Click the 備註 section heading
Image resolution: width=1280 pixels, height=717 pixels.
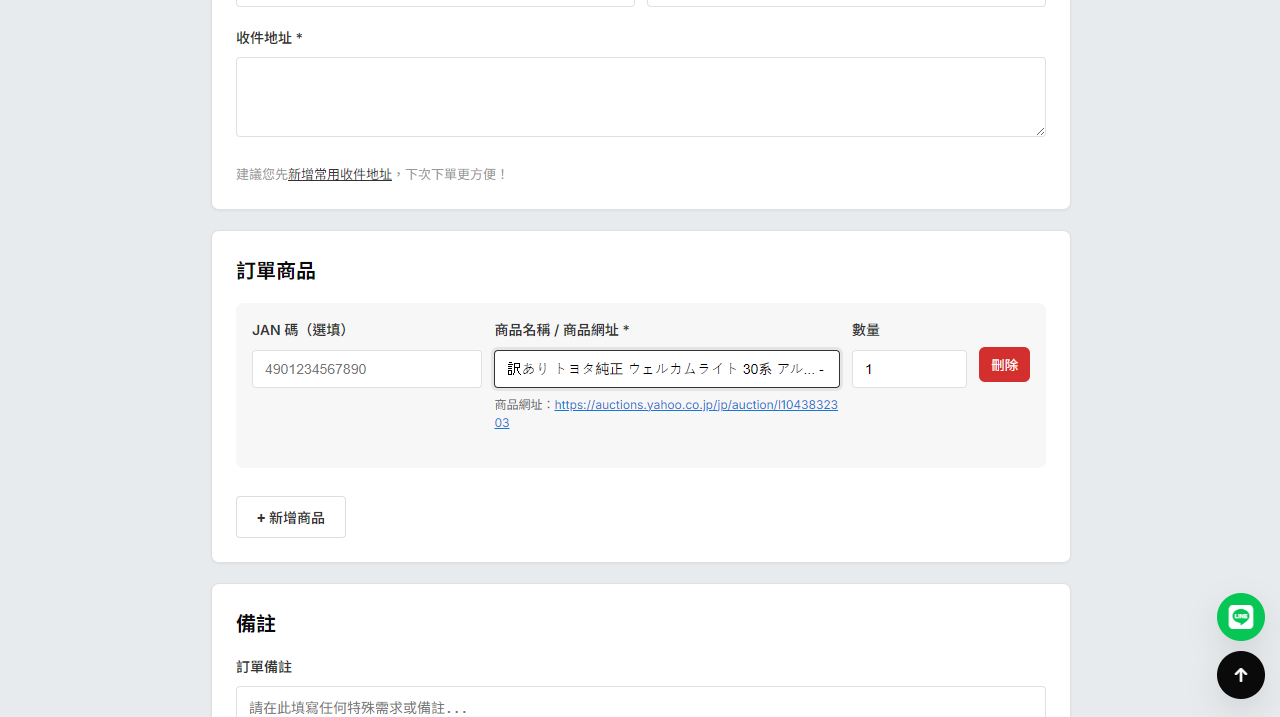pyautogui.click(x=256, y=624)
